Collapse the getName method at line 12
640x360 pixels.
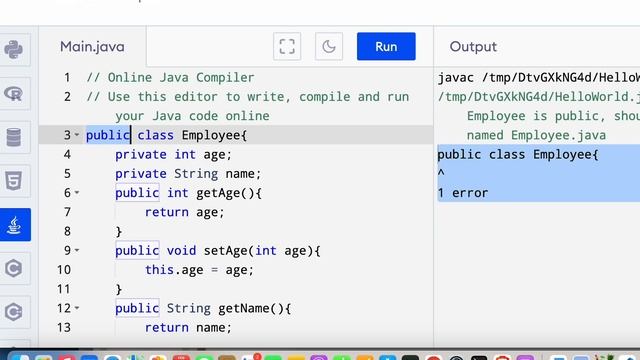pos(77,308)
